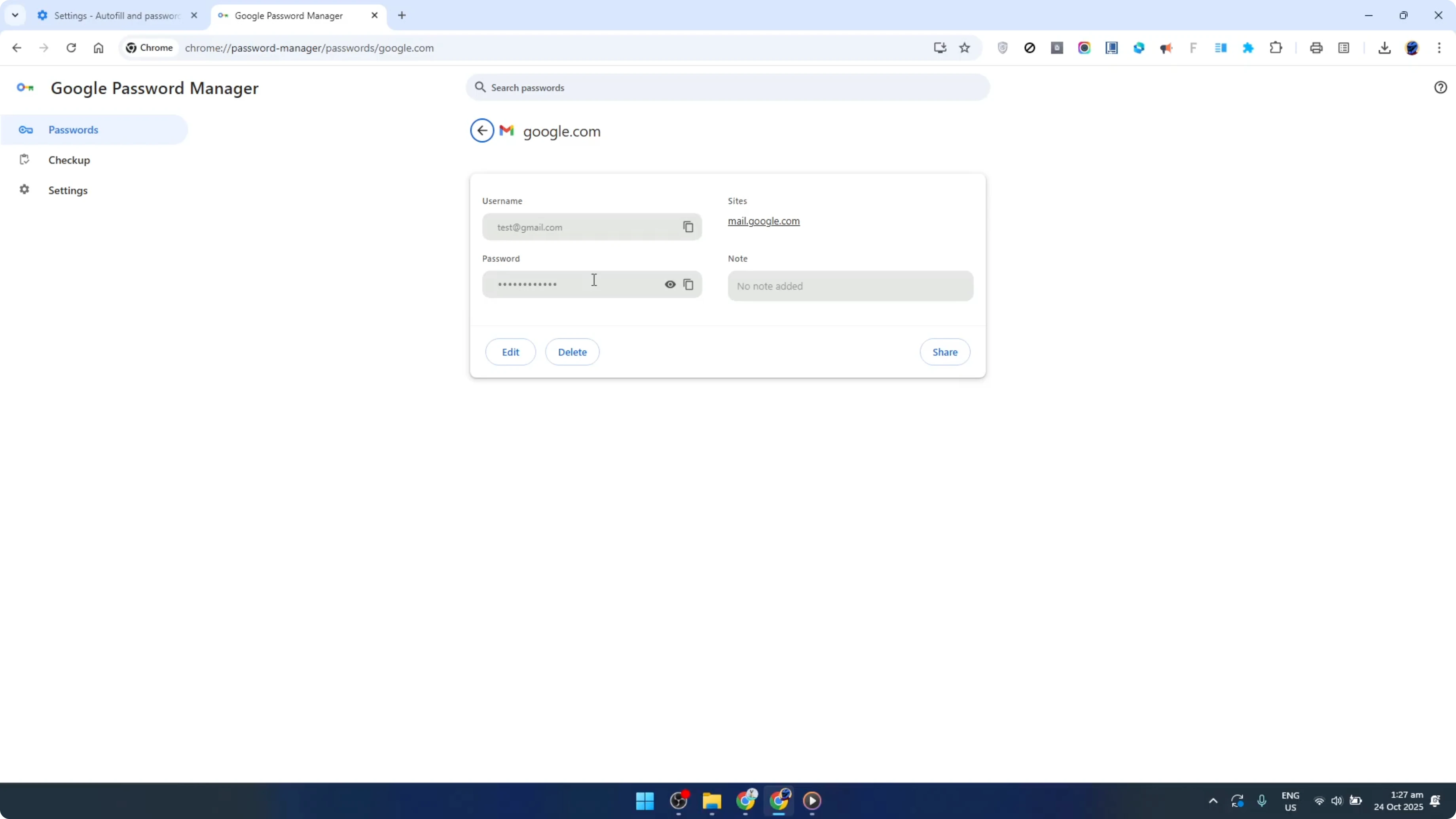This screenshot has width=1456, height=819.
Task: Click the Google Password Manager key logo
Action: tap(25, 87)
